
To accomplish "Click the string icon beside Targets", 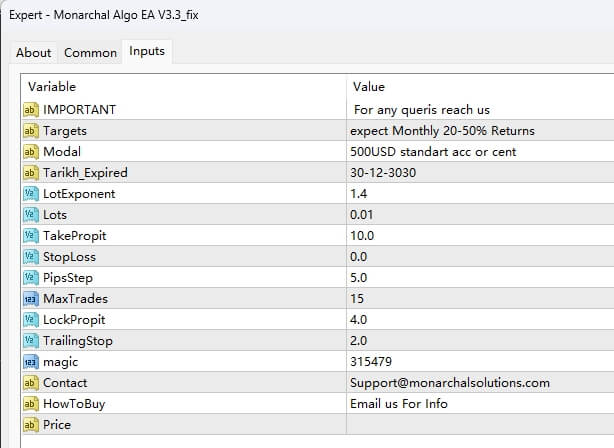I will coord(31,131).
